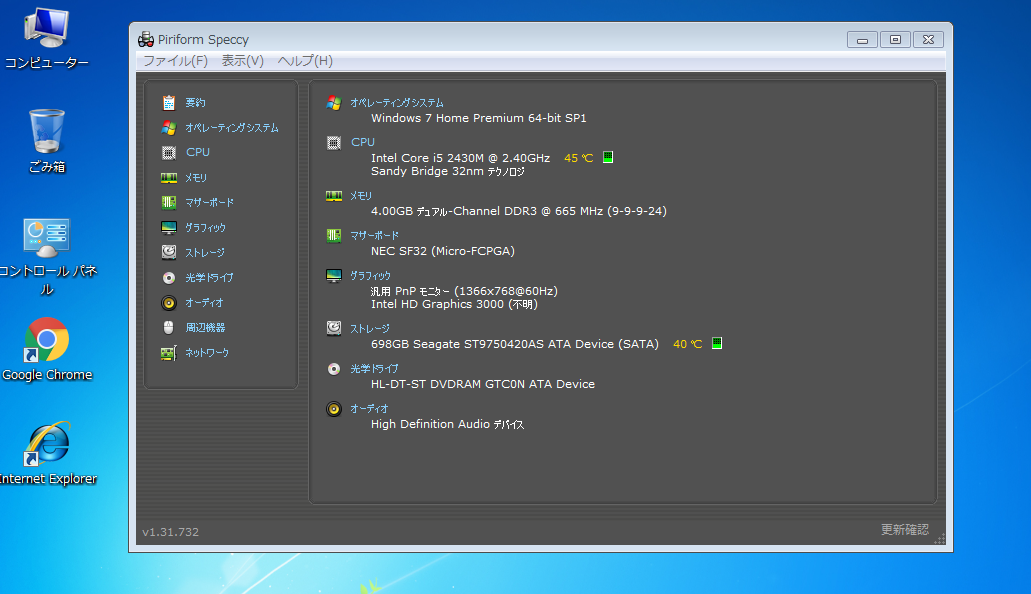
Task: Open the CPU heading link in summary
Action: pos(363,142)
